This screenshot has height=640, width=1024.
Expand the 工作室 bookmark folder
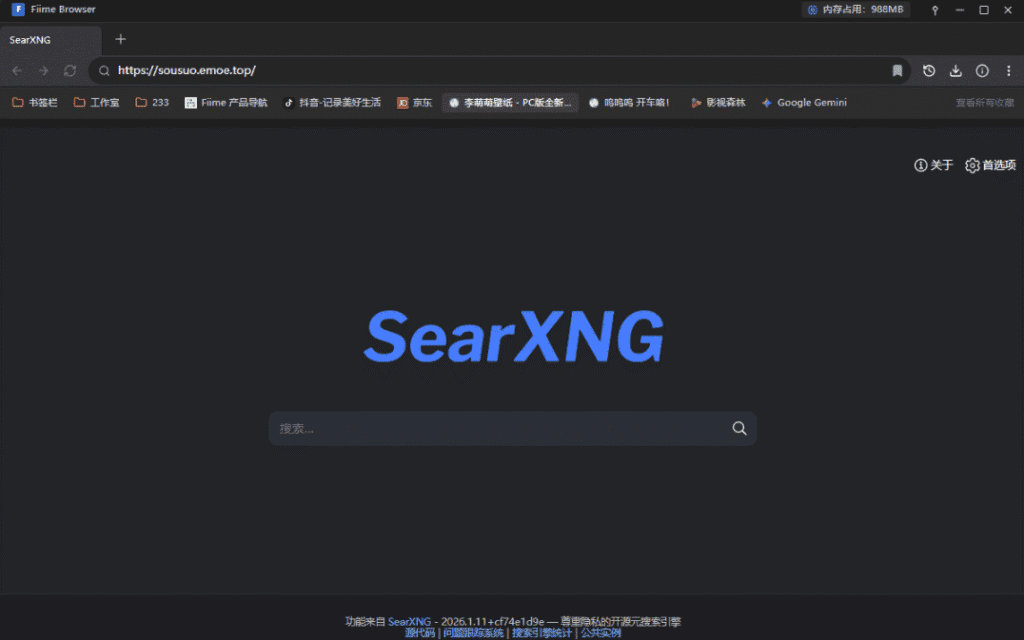click(x=96, y=102)
